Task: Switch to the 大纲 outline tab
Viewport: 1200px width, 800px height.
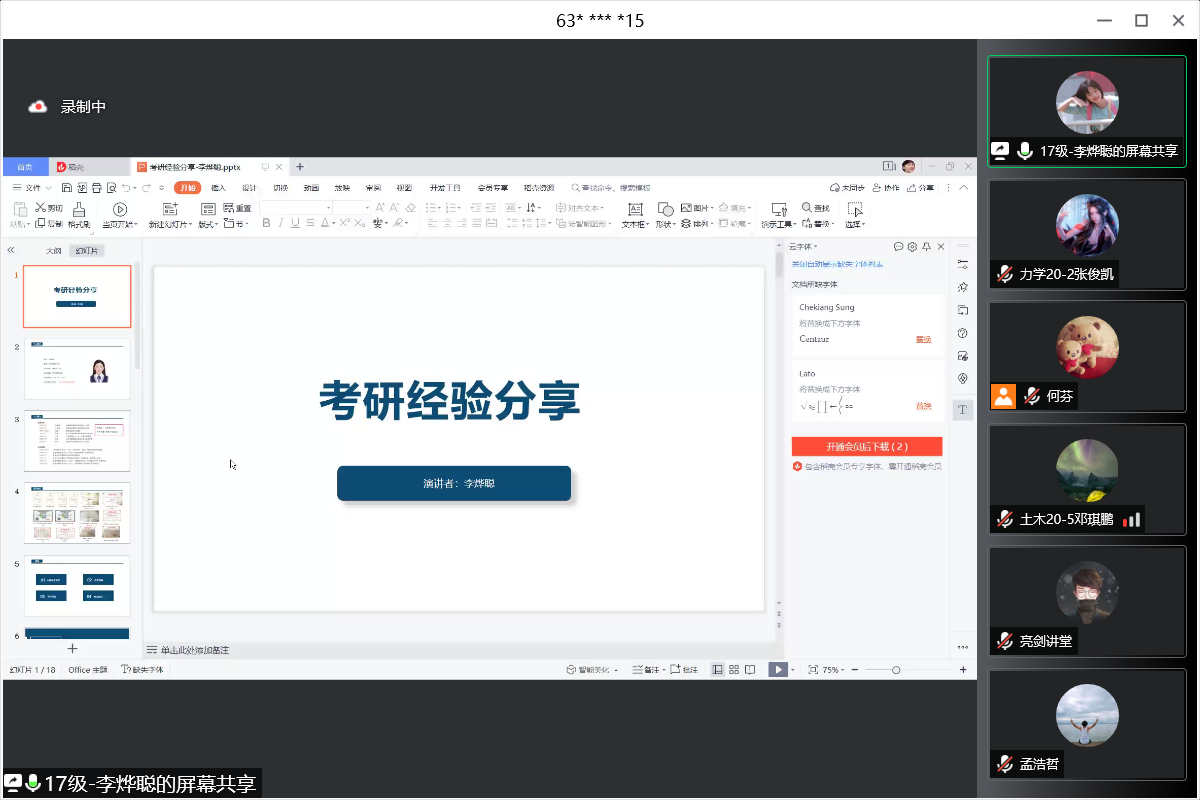Action: pos(54,251)
